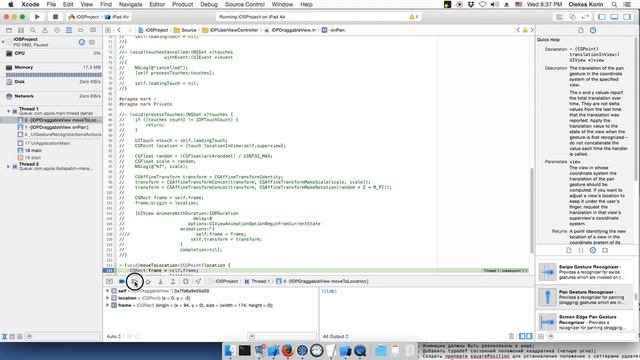Click the Simulate Location arrow icon
This screenshot has width=640, height=360.
(198, 282)
